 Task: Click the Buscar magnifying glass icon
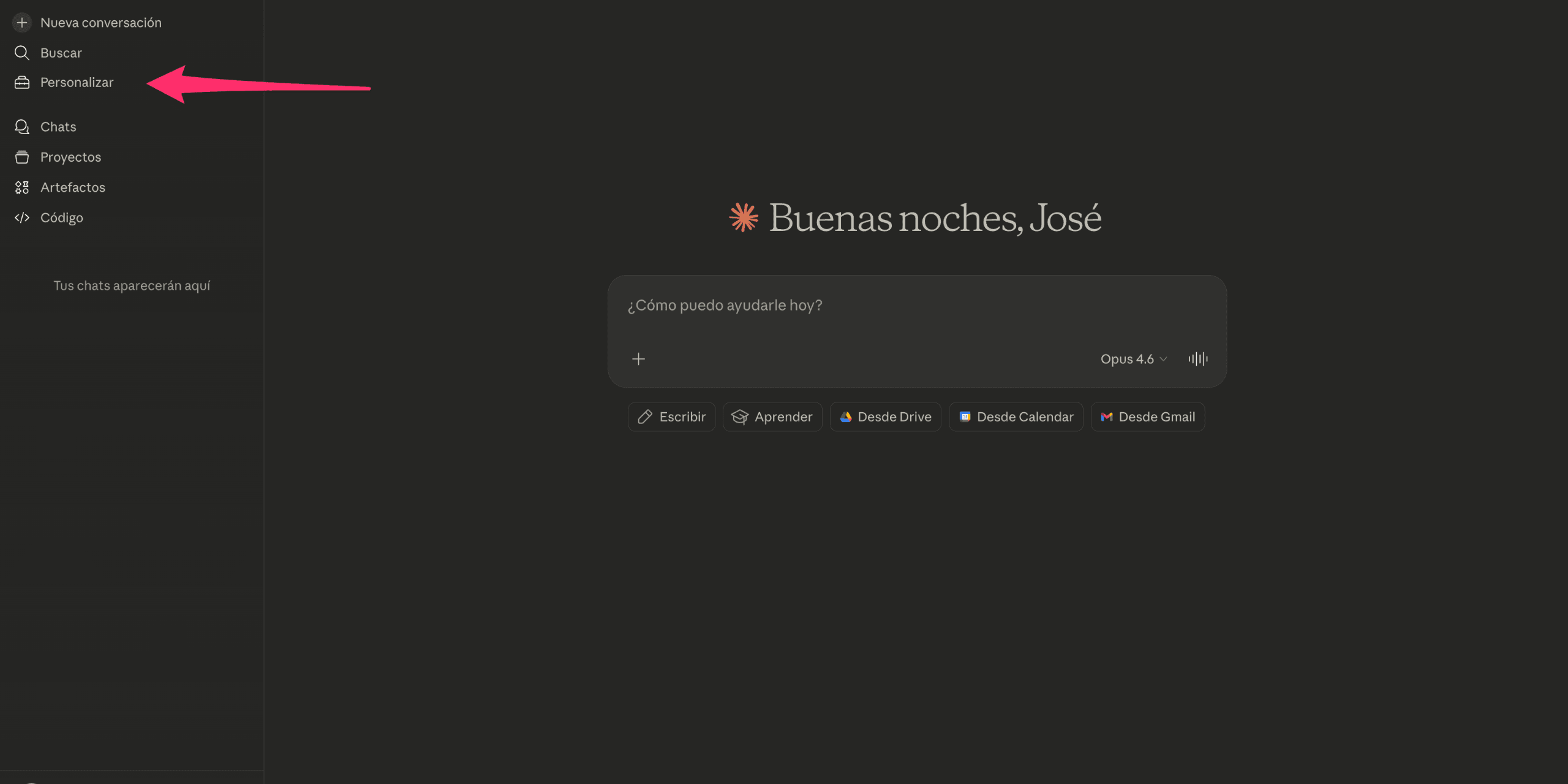22,53
